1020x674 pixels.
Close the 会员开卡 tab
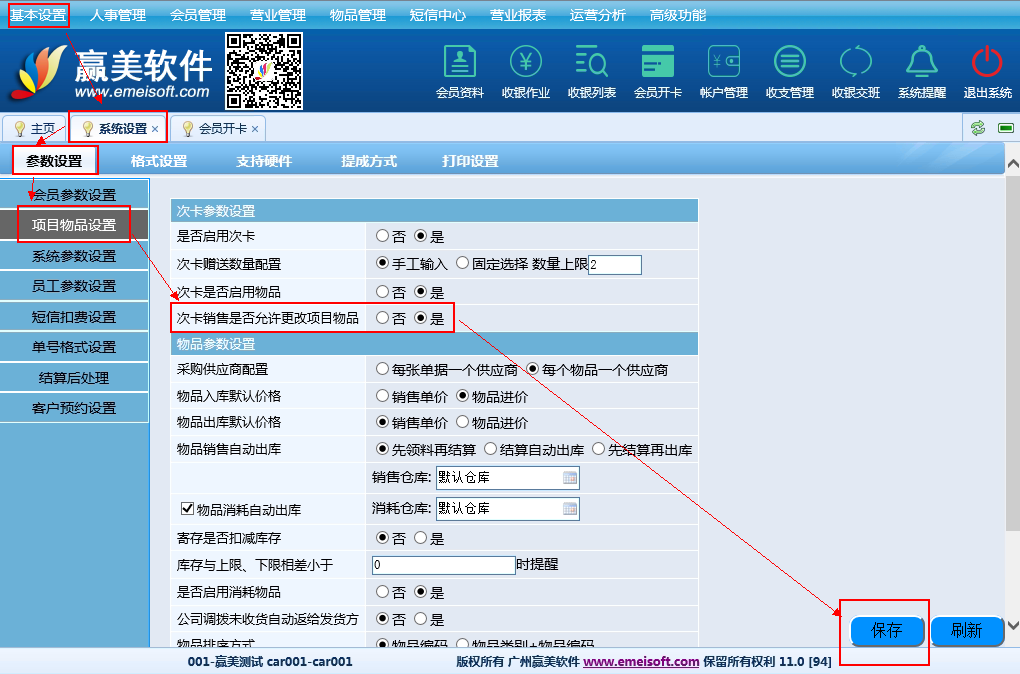tap(255, 129)
